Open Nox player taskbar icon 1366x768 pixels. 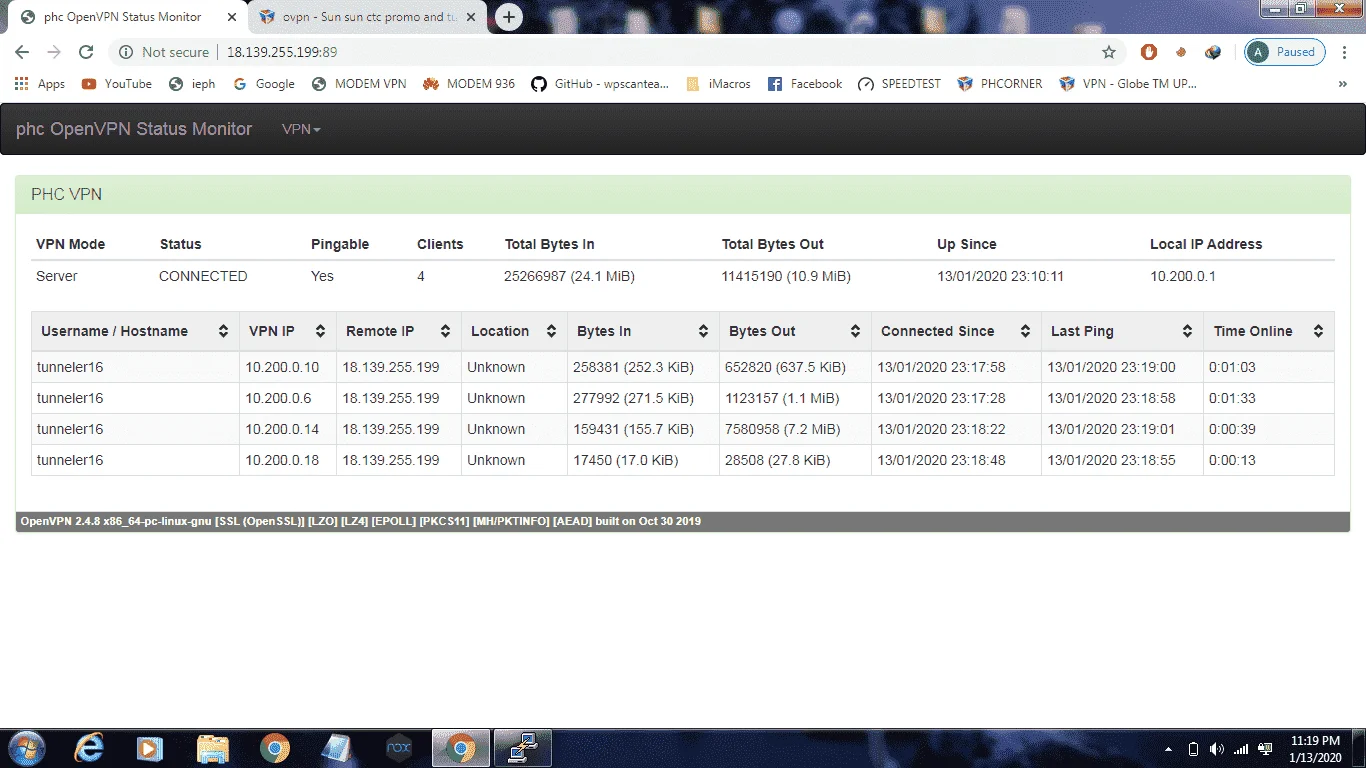coord(399,748)
